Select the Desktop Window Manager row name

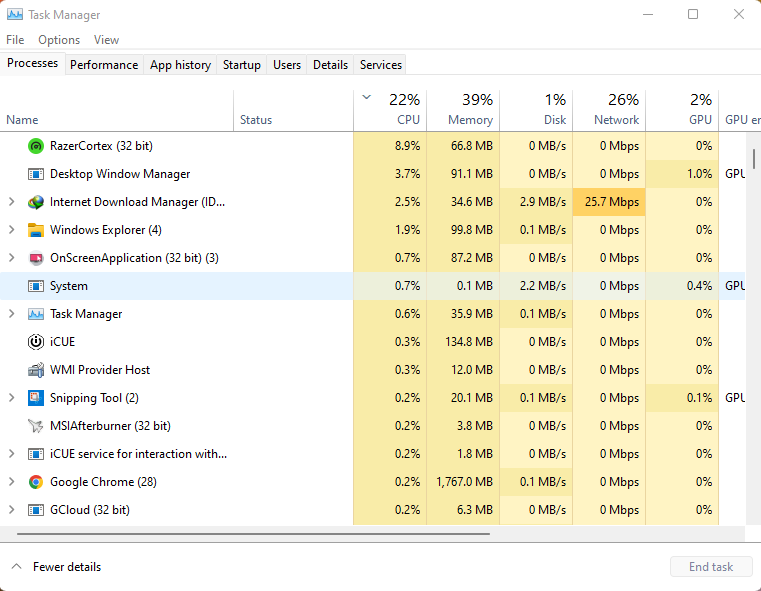[120, 174]
